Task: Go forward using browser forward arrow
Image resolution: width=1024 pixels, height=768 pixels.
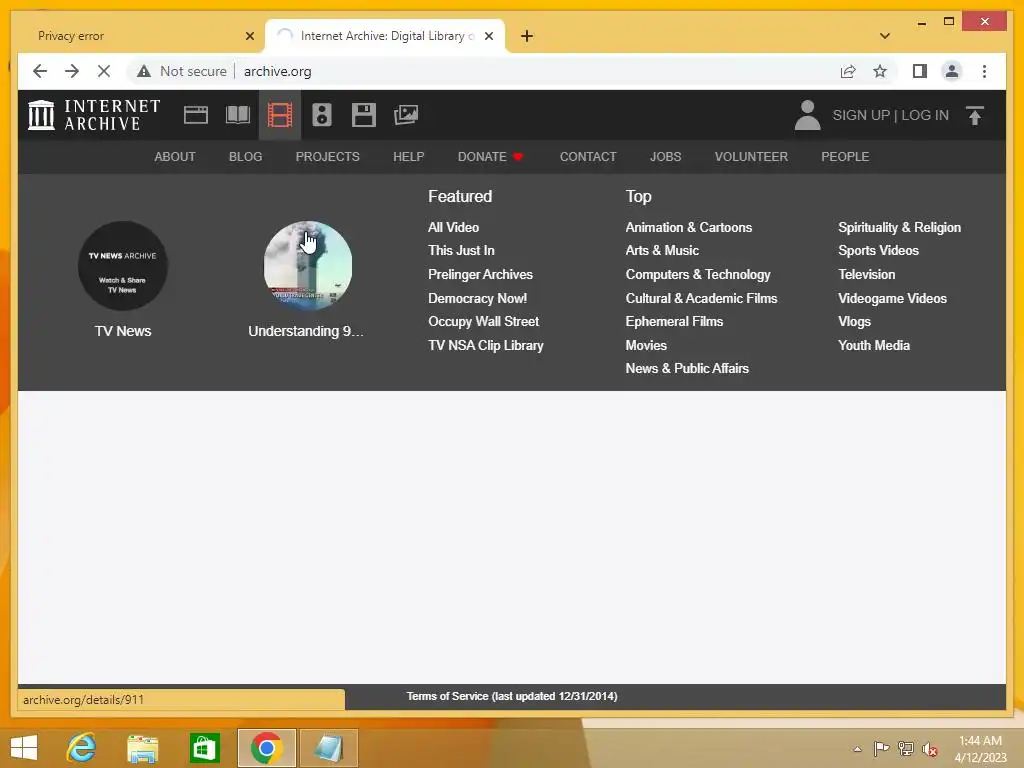Action: 72,71
